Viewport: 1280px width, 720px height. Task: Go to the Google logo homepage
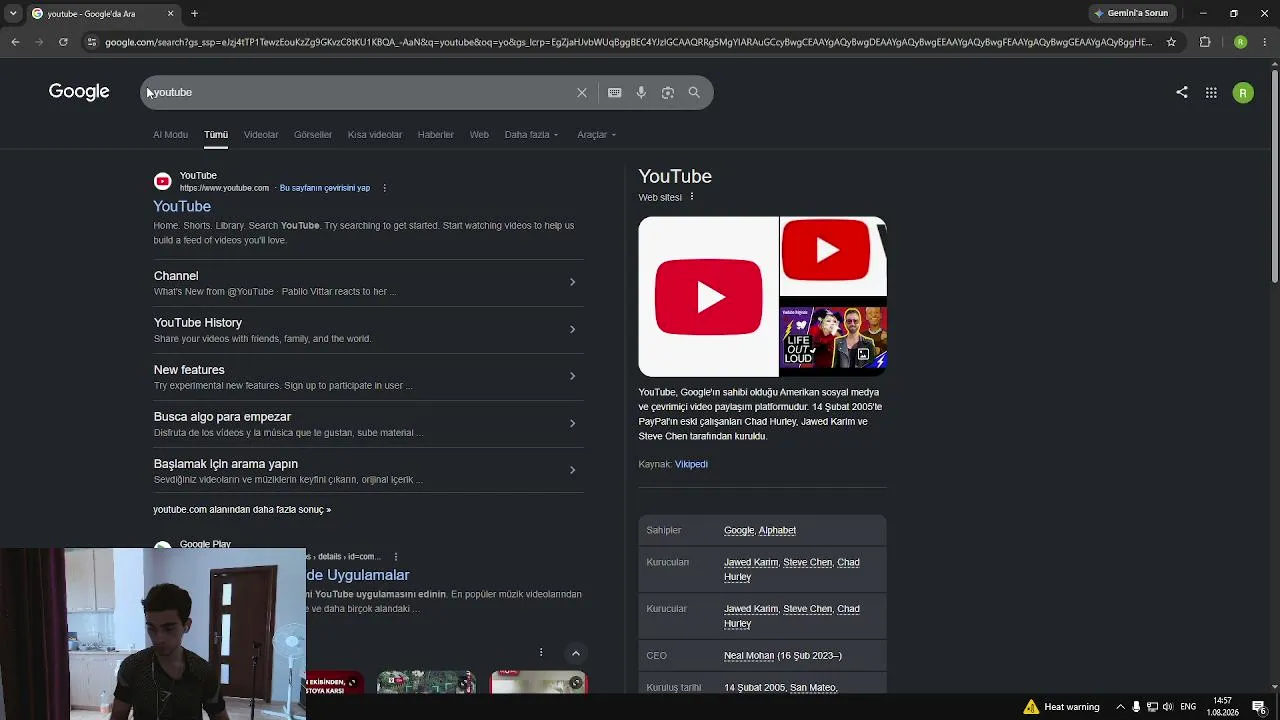[x=79, y=92]
